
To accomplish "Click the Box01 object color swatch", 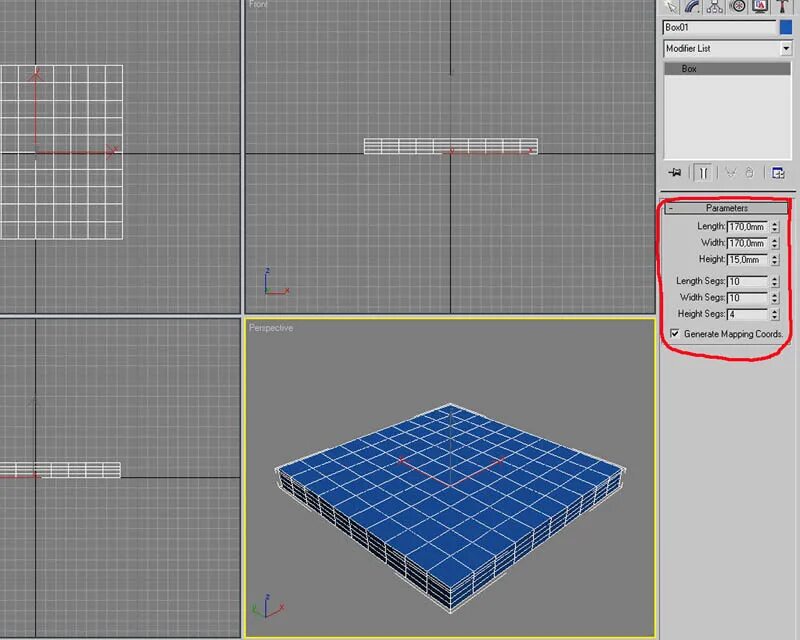I will 787,27.
